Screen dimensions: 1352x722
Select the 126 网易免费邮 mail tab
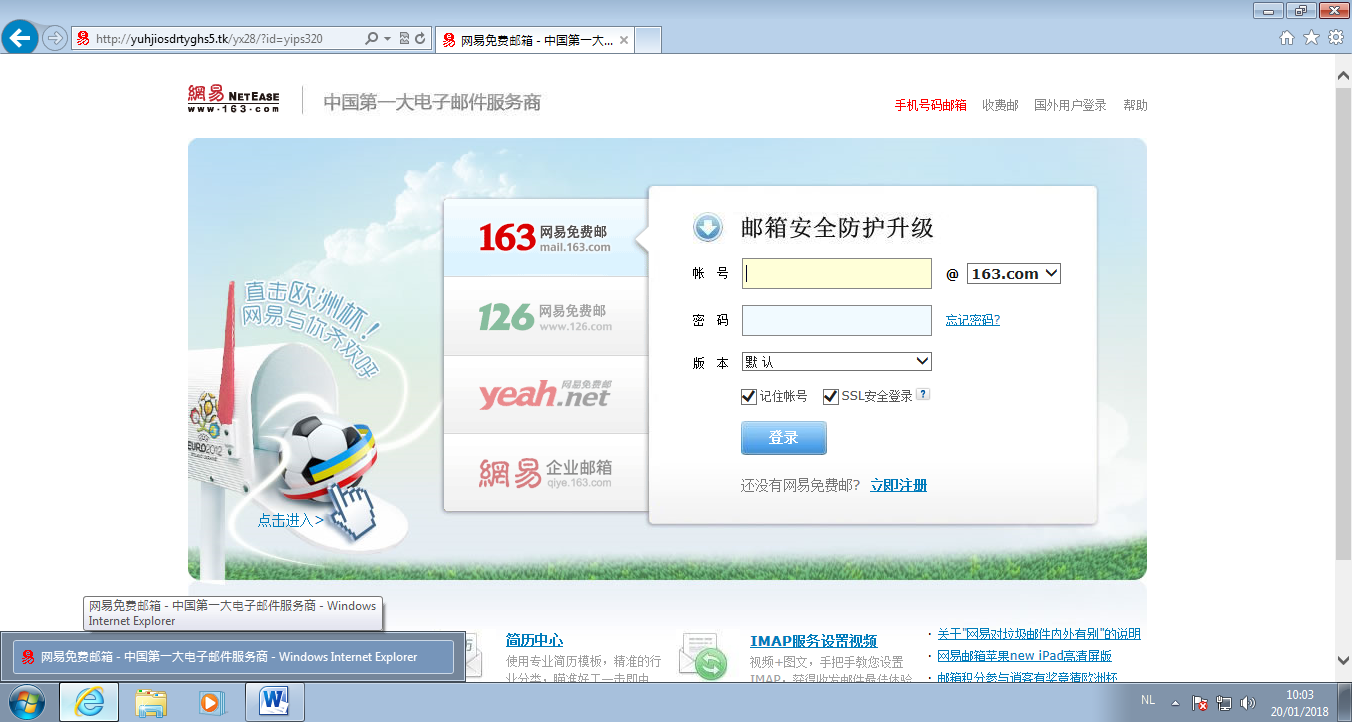pyautogui.click(x=545, y=317)
